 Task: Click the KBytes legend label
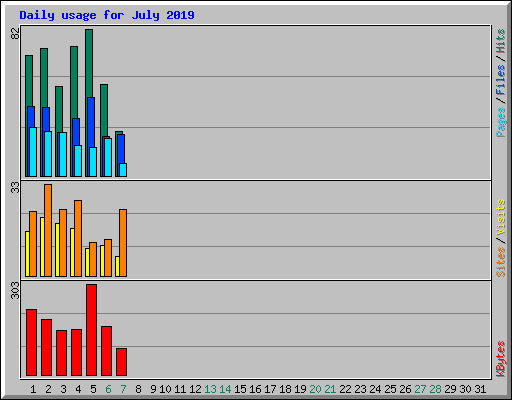click(x=500, y=359)
